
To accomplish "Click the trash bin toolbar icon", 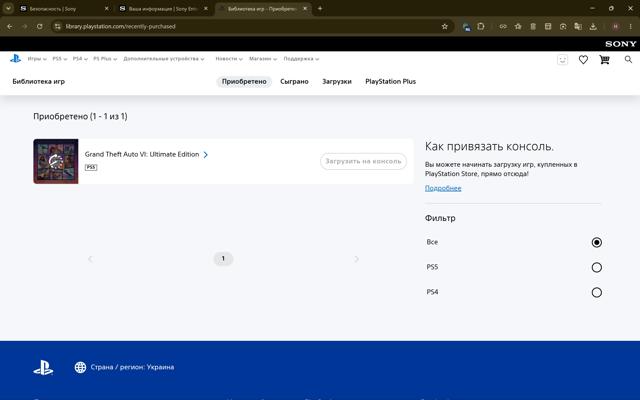I will click(533, 27).
